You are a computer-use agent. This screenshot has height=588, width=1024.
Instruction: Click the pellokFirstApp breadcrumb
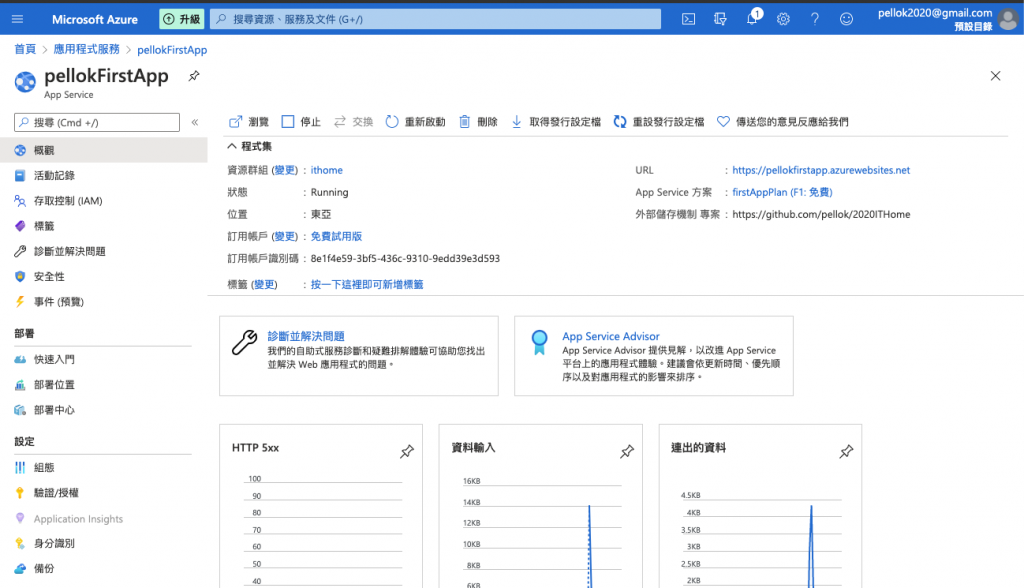[172, 50]
